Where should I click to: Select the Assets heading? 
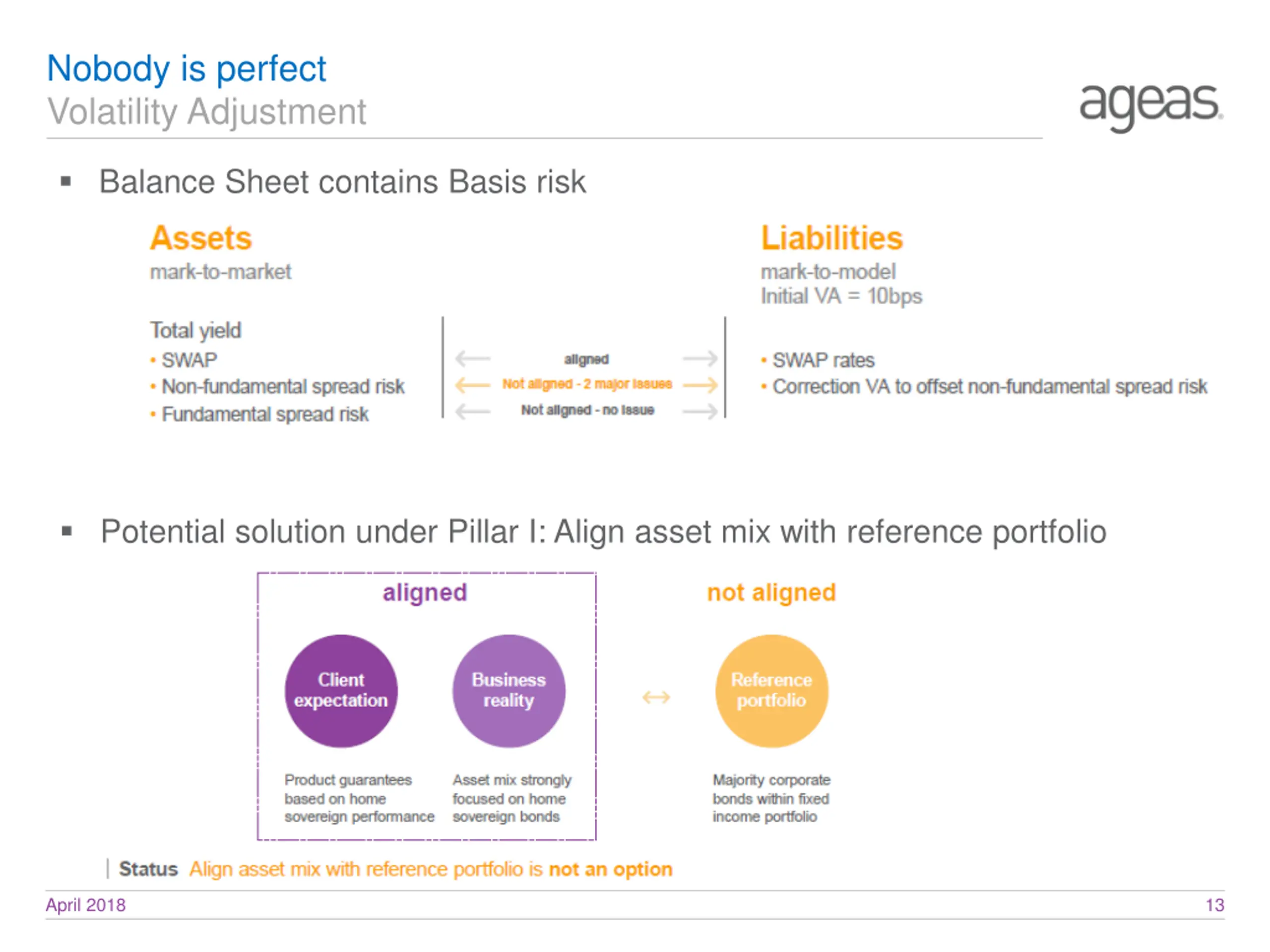click(x=201, y=238)
